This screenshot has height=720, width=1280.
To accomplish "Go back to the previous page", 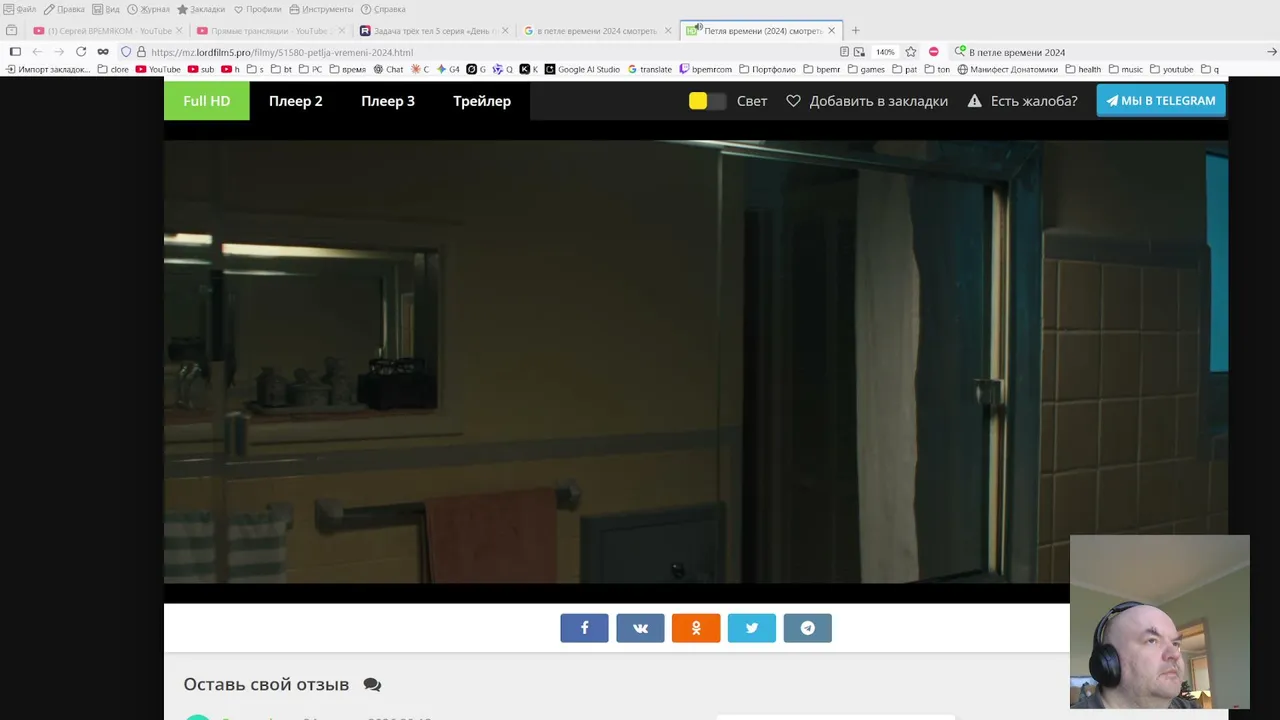I will coord(37,52).
